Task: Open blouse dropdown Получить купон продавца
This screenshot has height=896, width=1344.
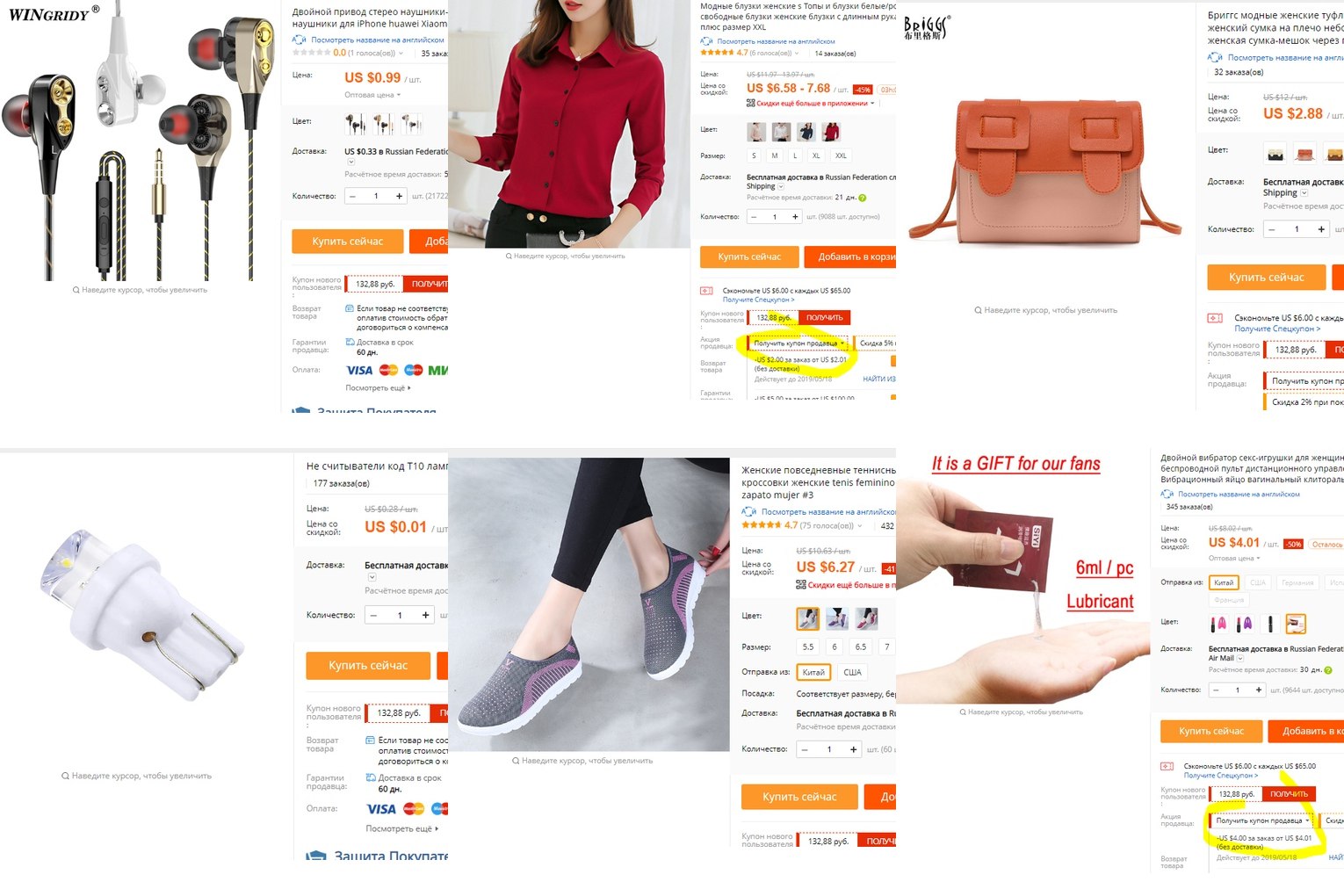Action: tap(798, 343)
